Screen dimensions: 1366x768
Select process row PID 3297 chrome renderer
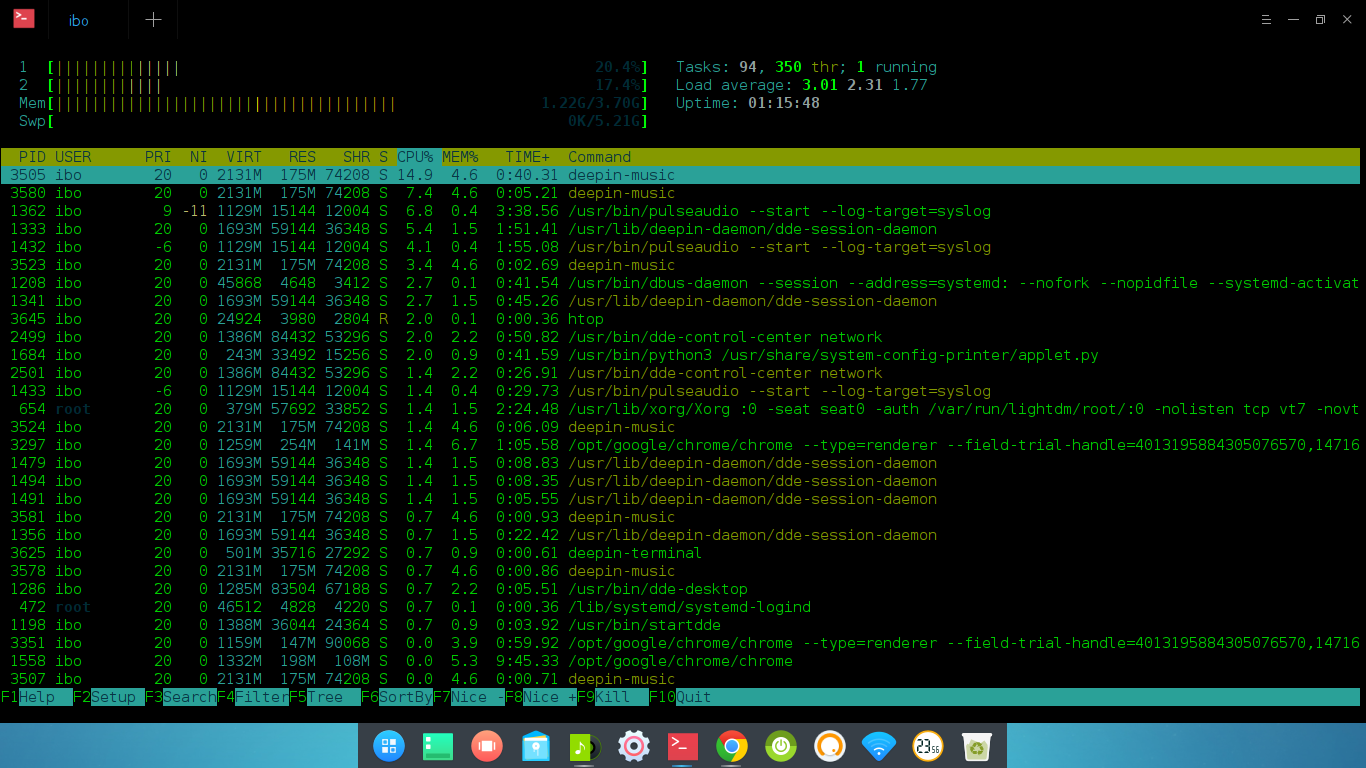coord(680,445)
